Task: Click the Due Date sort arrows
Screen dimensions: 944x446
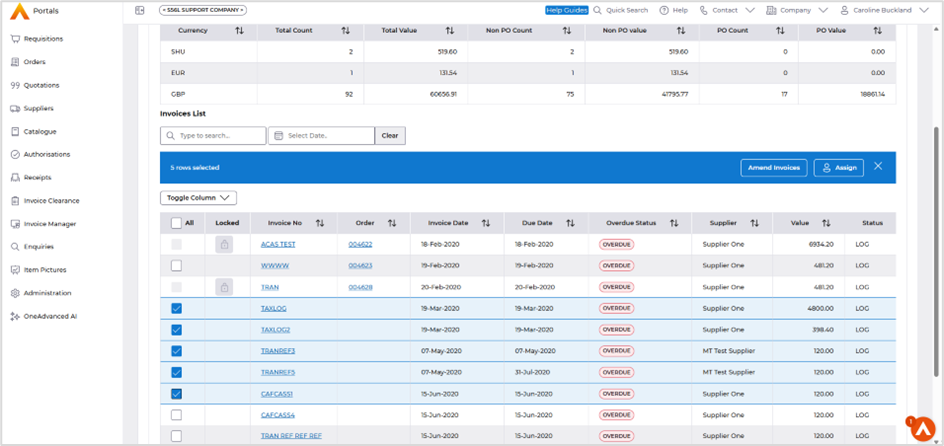Action: [x=570, y=223]
